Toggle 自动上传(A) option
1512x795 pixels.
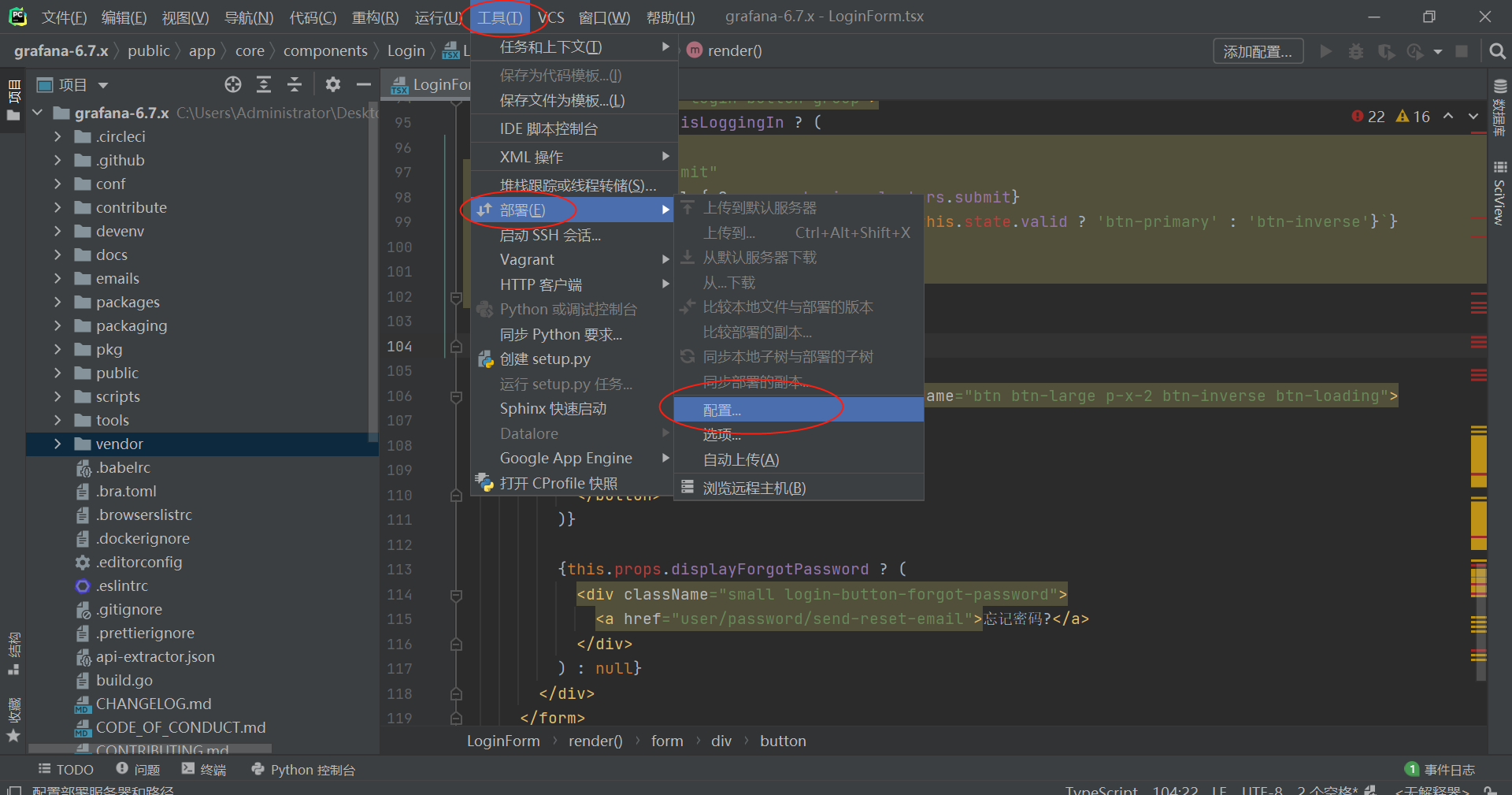tap(799, 459)
